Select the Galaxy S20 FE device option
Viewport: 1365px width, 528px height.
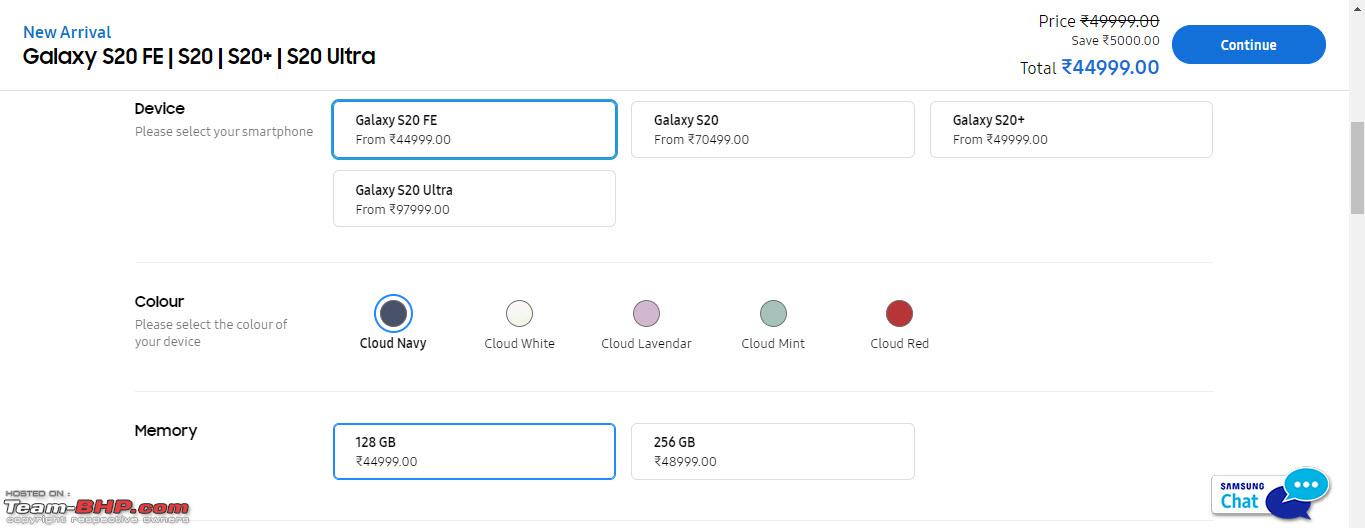click(x=474, y=129)
